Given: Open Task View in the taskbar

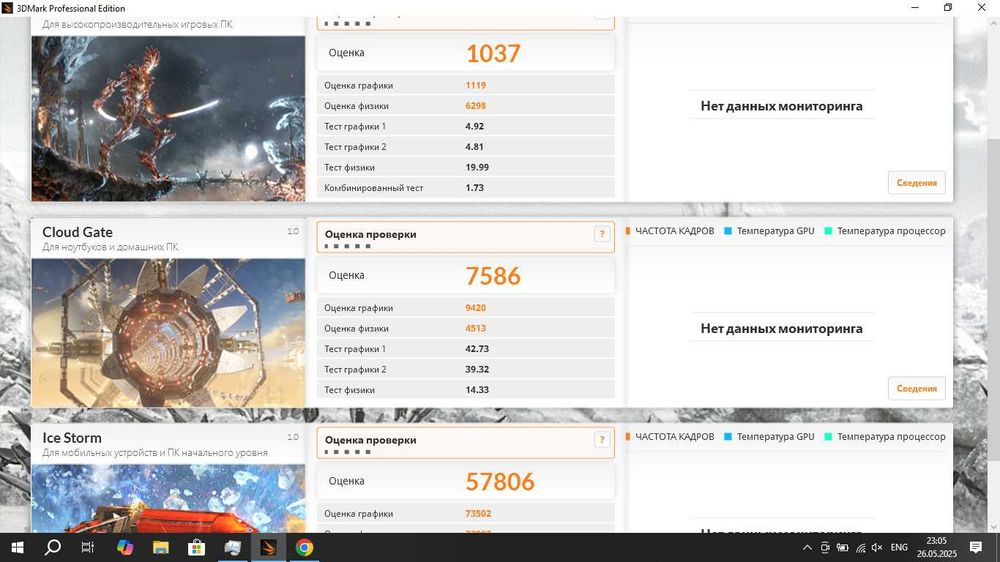Looking at the screenshot, I should [x=88, y=547].
